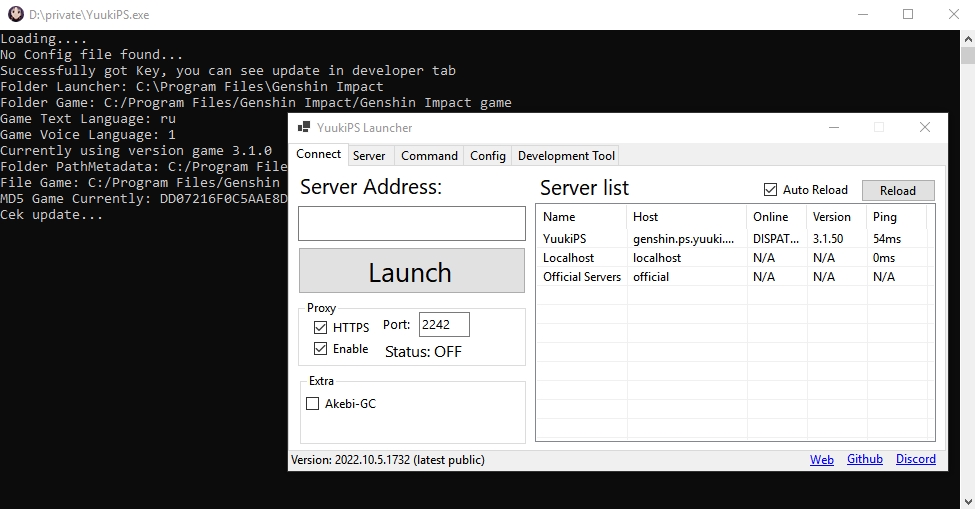This screenshot has height=509, width=975.
Task: Reload the server list
Action: coord(898,191)
